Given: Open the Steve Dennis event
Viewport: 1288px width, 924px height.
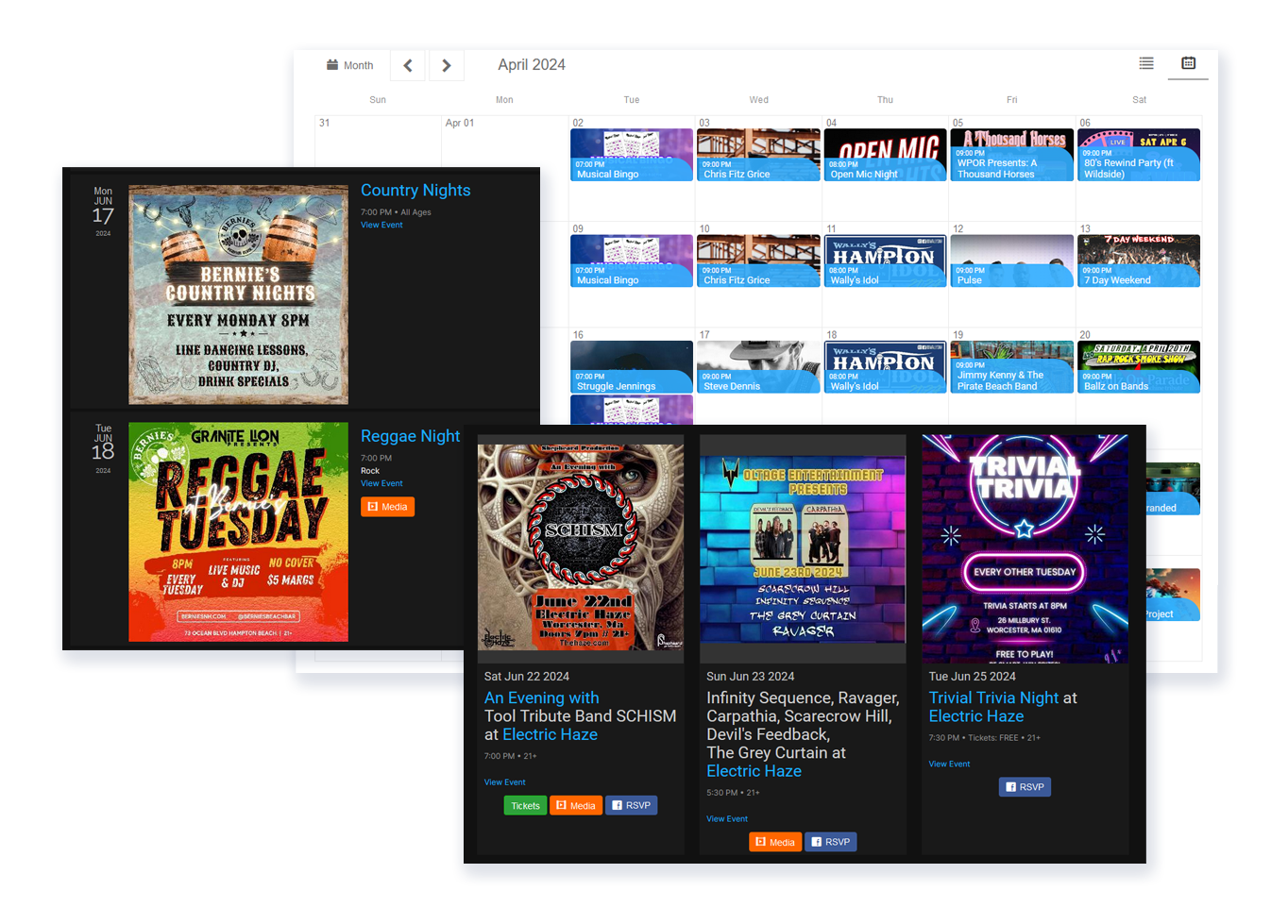Looking at the screenshot, I should 758,367.
